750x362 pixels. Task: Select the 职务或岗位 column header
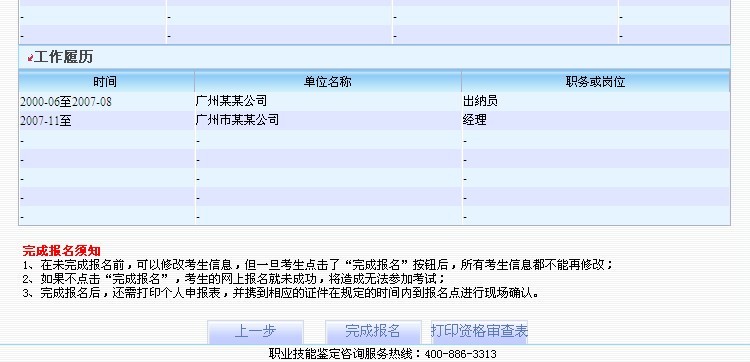click(596, 82)
